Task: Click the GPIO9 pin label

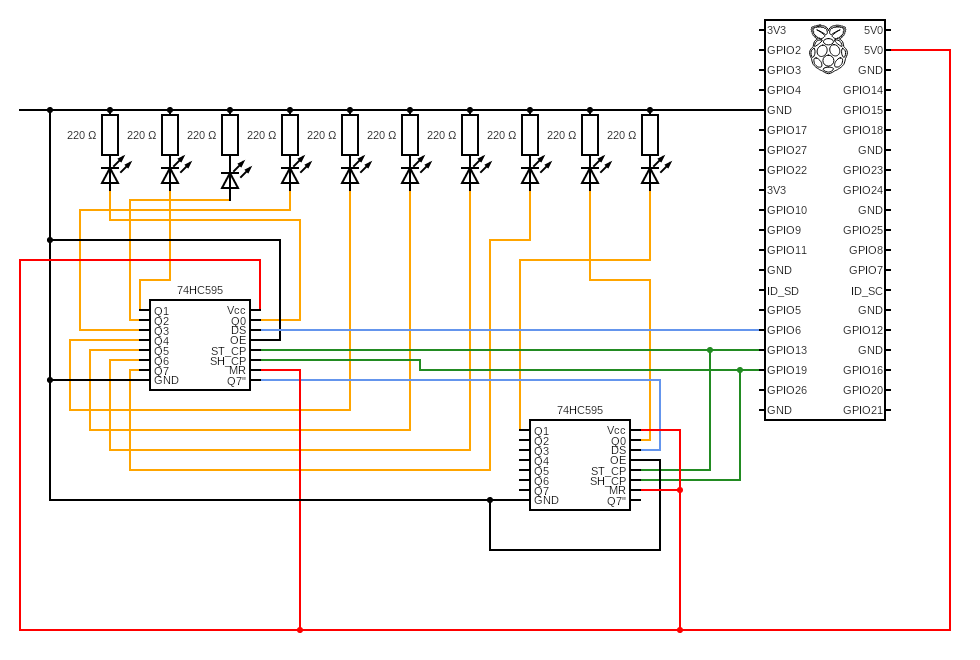Action: pos(784,230)
